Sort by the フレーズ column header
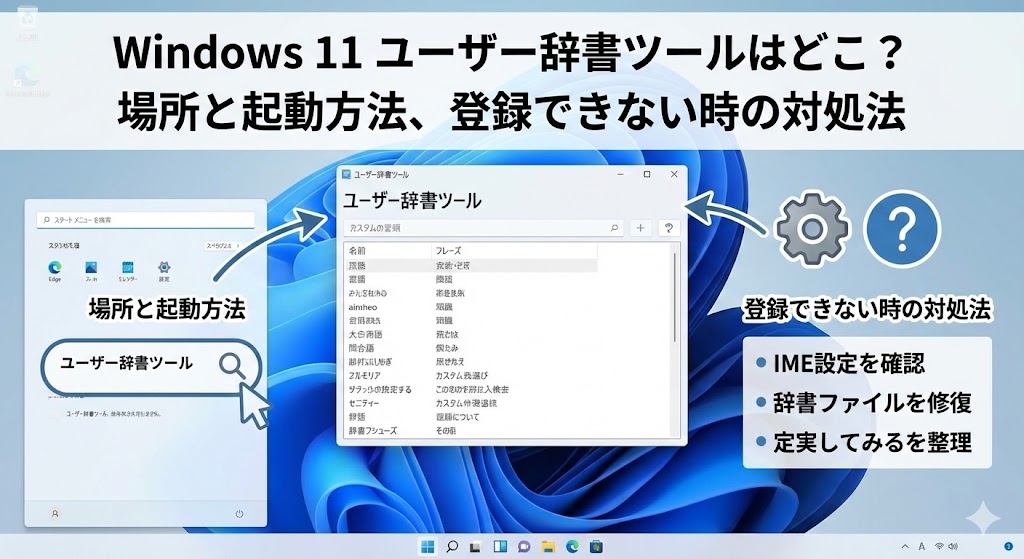 tap(449, 251)
